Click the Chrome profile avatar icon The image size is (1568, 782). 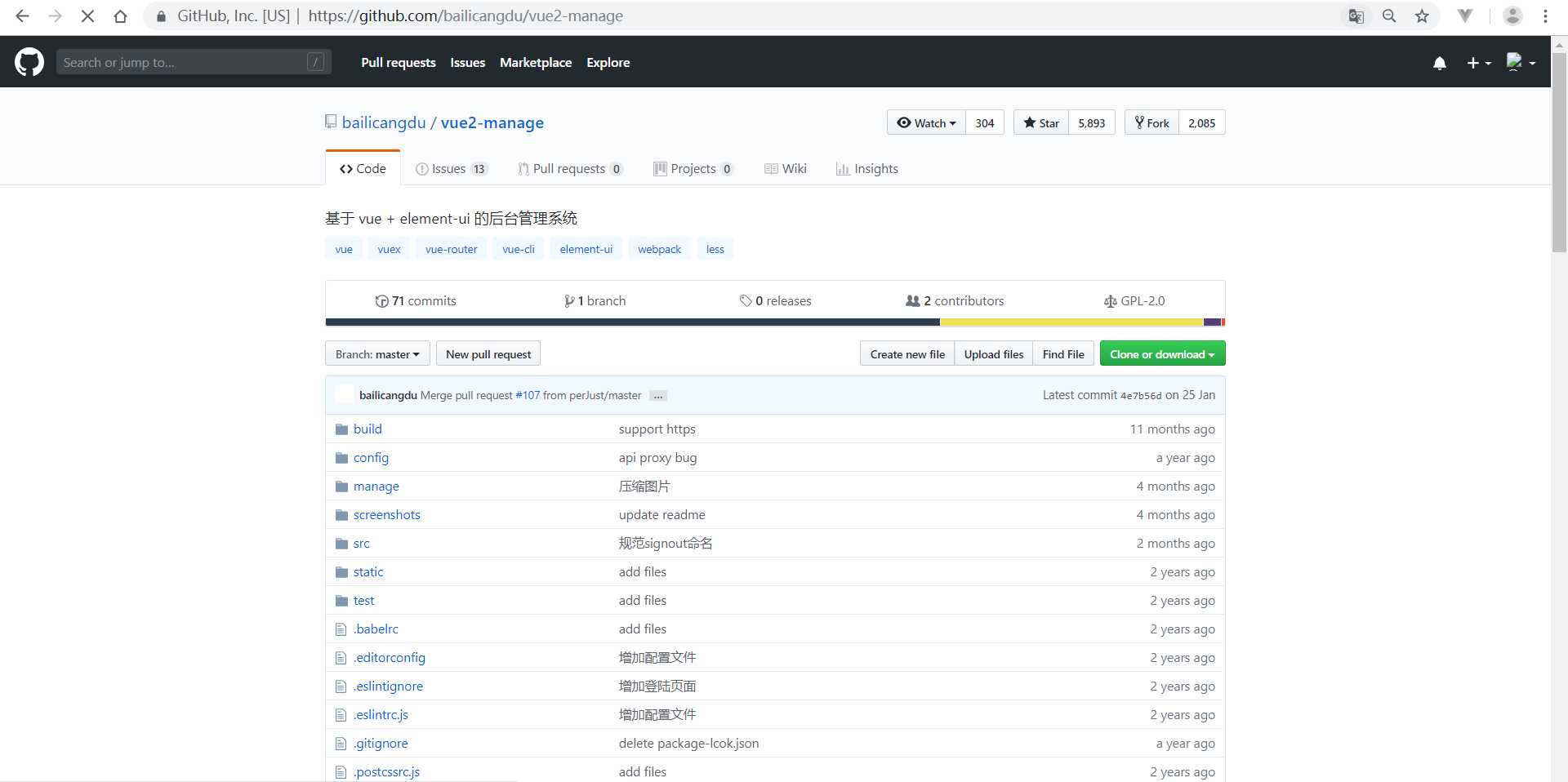(1512, 16)
